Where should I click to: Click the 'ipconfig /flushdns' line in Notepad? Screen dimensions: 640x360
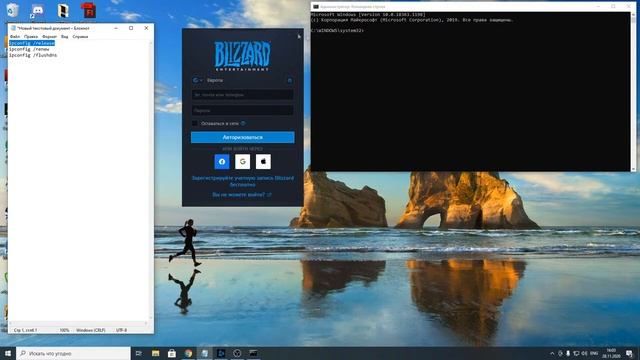click(33, 55)
